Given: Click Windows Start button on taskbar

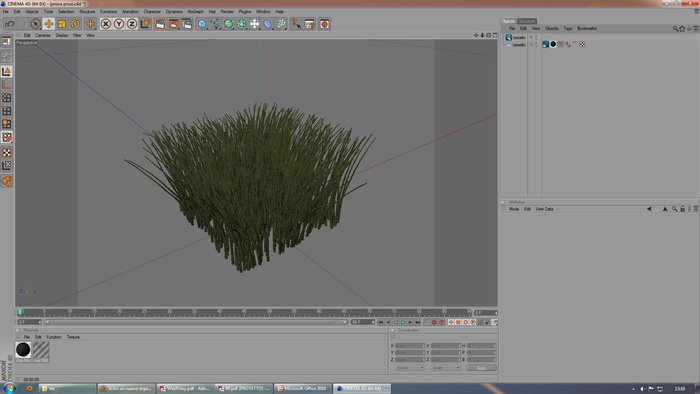Looking at the screenshot, I should 9,388.
